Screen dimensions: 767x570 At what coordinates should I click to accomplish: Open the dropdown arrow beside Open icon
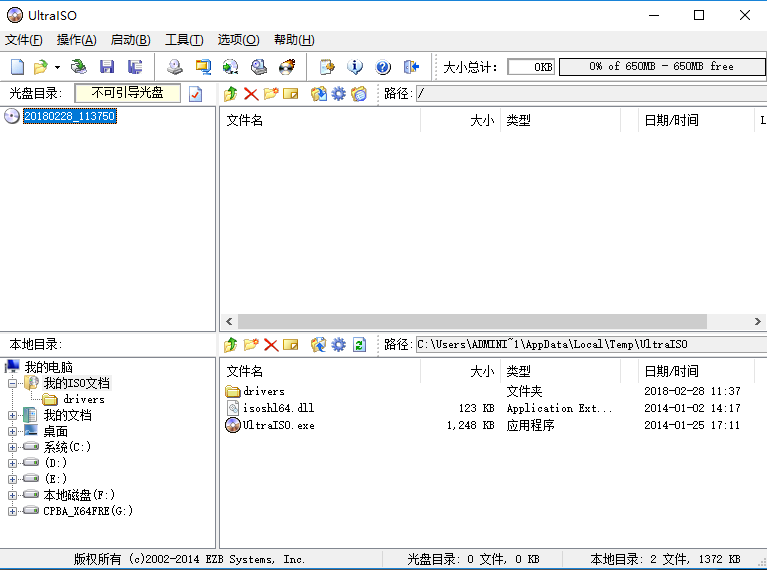(x=57, y=68)
